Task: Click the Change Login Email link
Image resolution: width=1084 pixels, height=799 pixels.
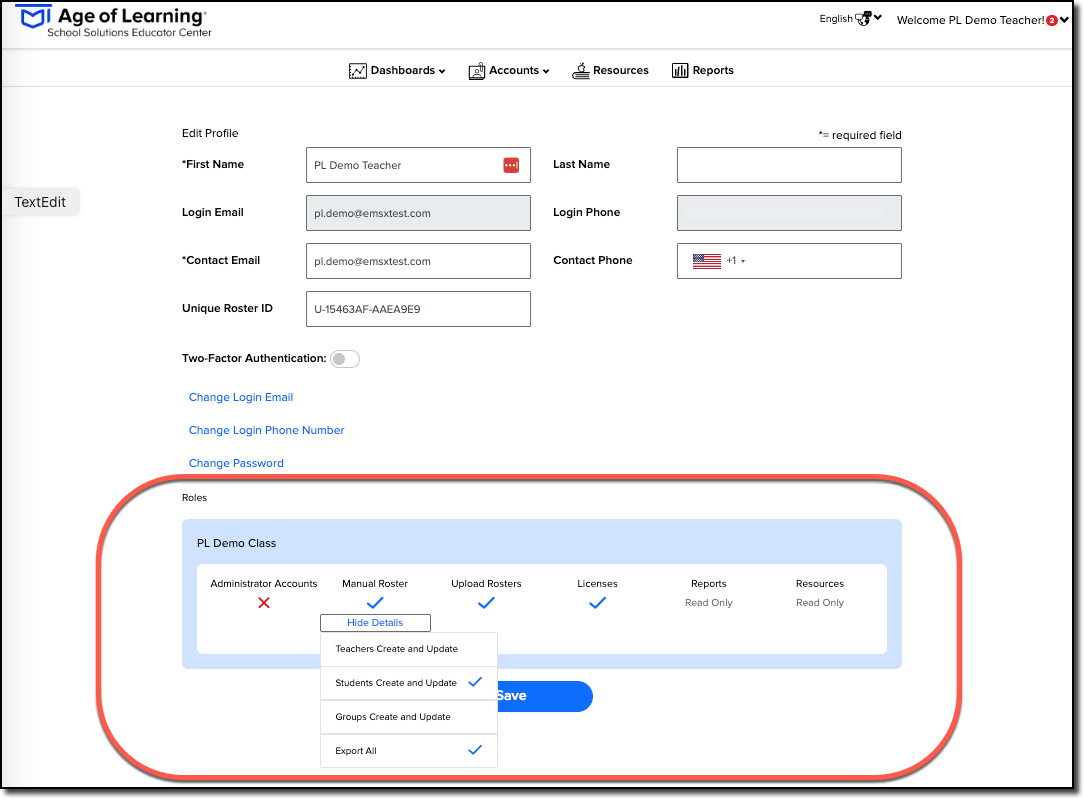Action: pos(241,397)
